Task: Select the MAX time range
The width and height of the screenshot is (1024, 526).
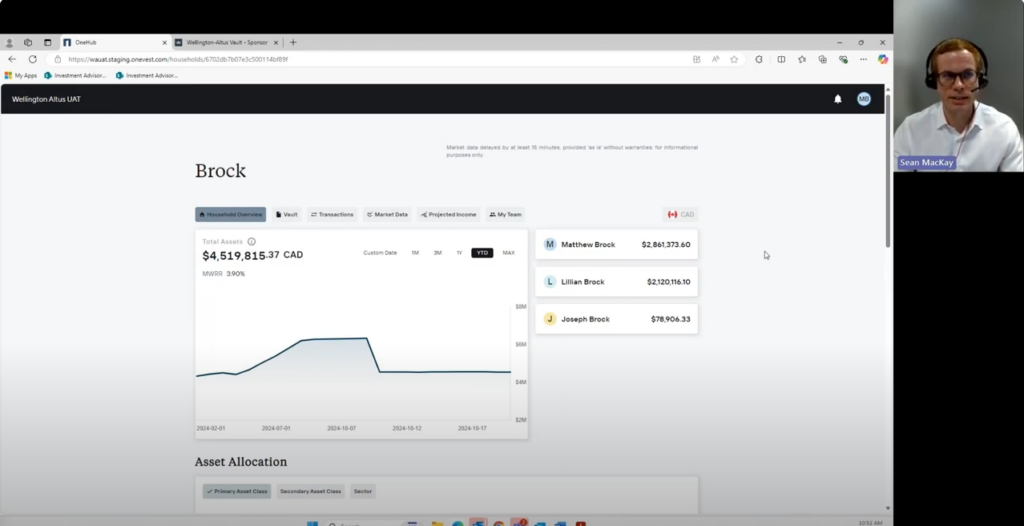Action: (508, 253)
